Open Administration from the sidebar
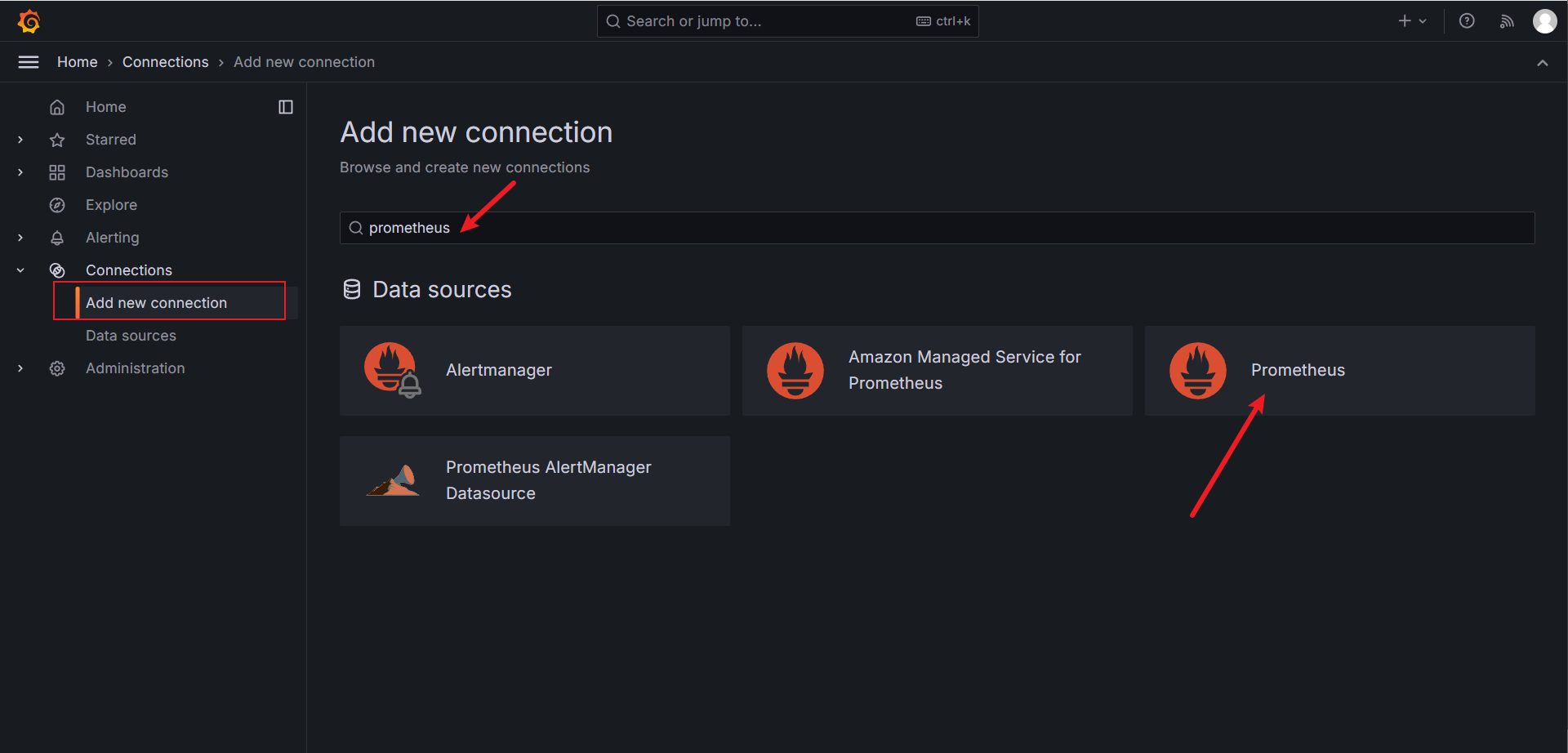Screen dimensions: 1568x753 pyautogui.click(x=136, y=368)
